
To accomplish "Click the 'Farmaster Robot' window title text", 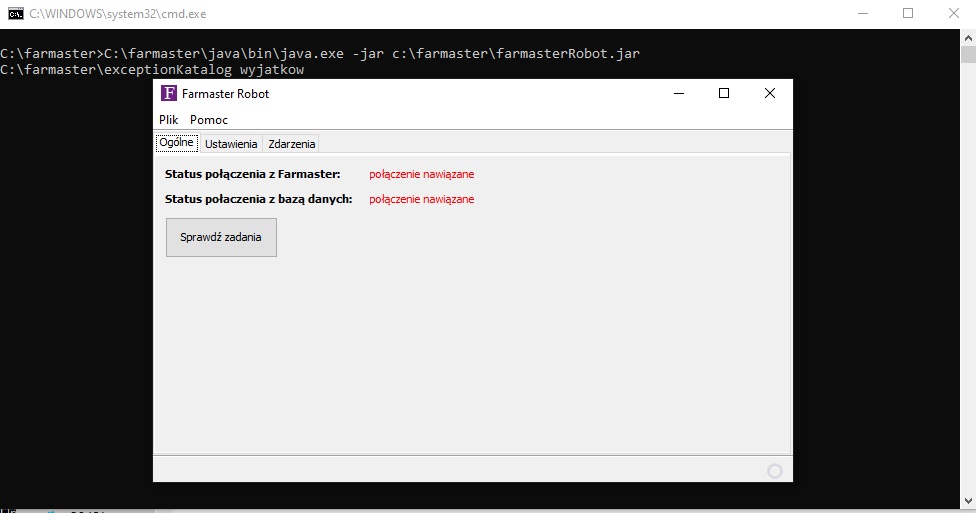I will 225,93.
